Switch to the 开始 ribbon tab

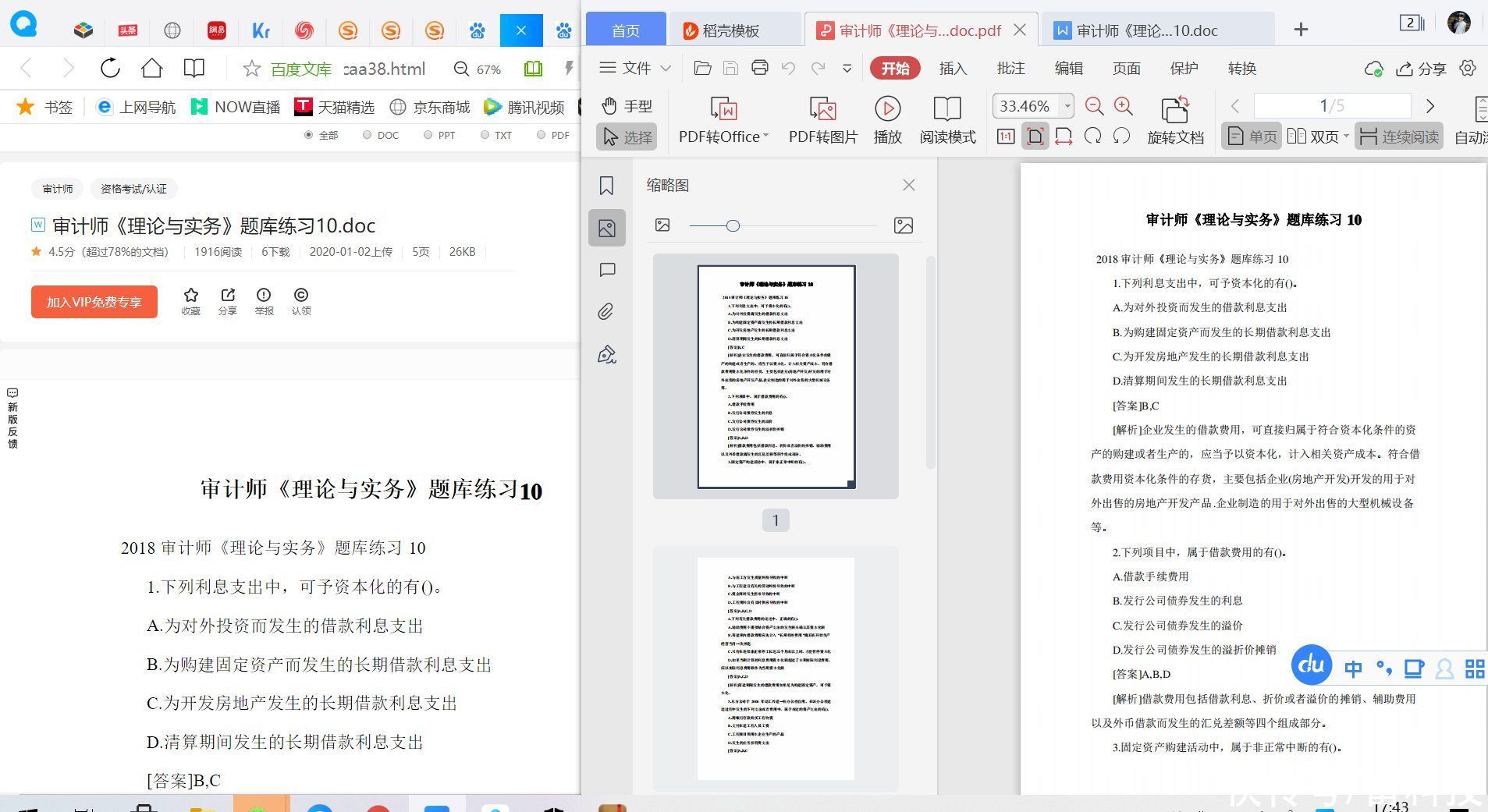point(895,68)
